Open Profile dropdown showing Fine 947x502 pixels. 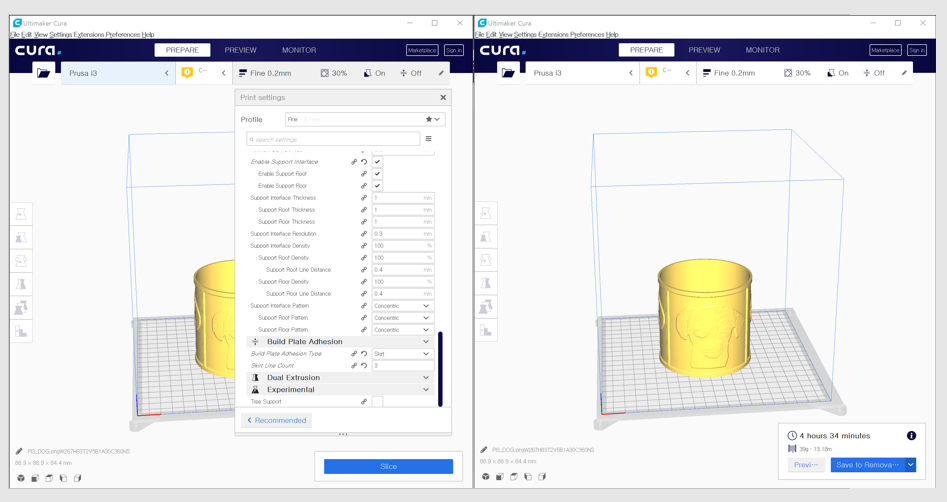[365, 119]
